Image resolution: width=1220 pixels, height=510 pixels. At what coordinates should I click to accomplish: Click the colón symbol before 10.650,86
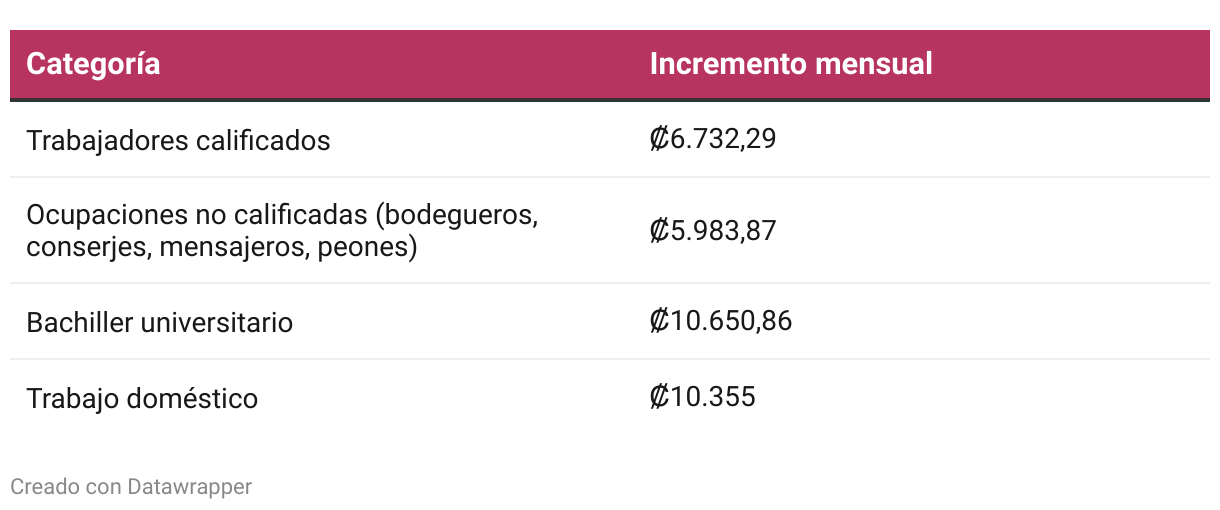(x=659, y=321)
